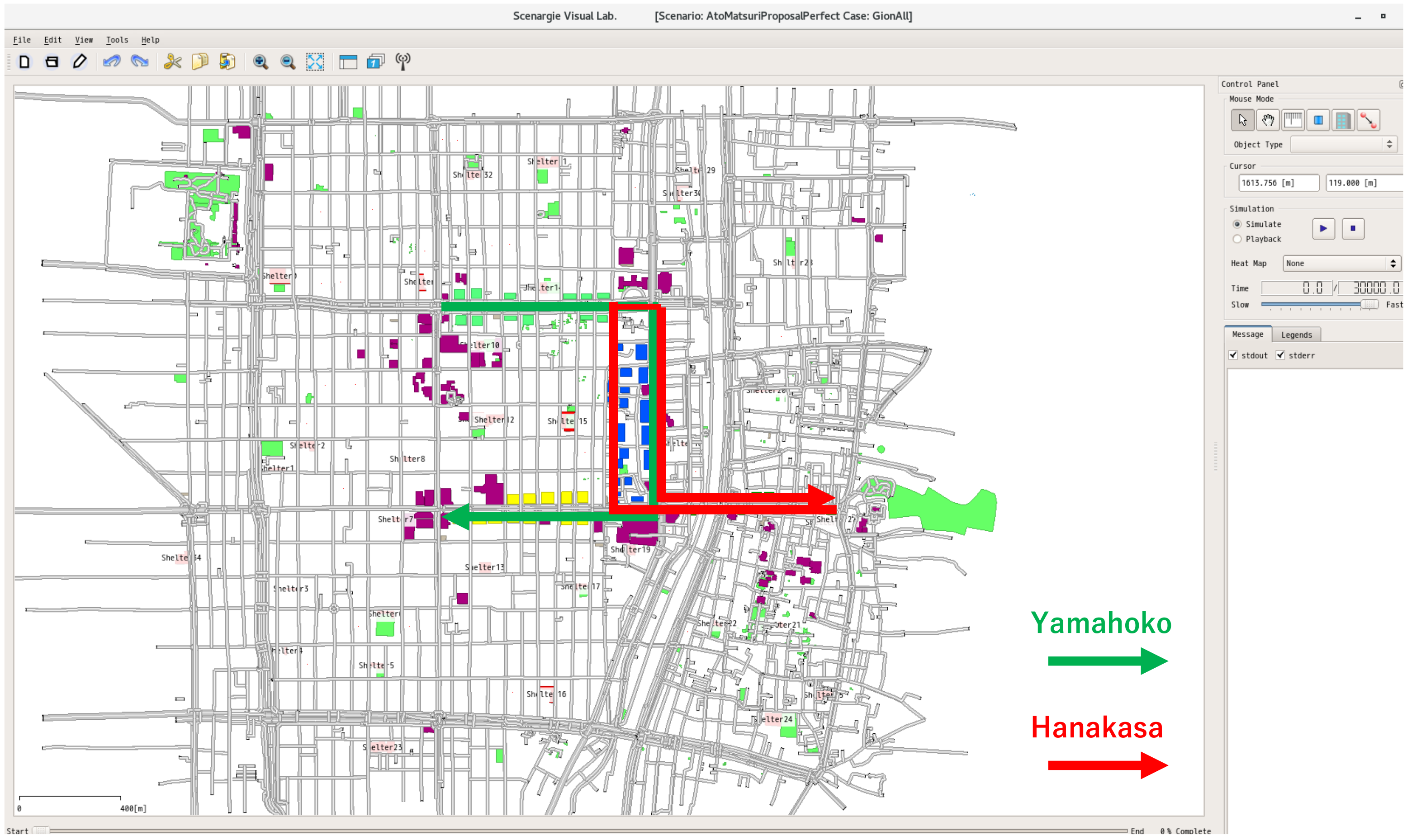
Task: Click the wireless antenna toolbar icon
Action: pos(403,61)
